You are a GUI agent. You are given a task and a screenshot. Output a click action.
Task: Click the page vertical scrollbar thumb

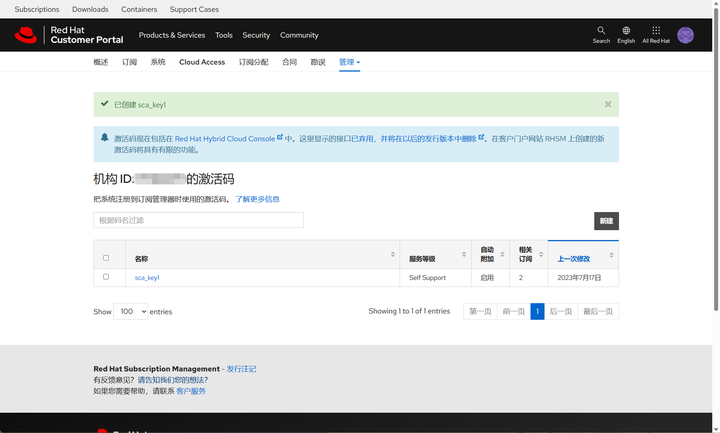(x=716, y=158)
